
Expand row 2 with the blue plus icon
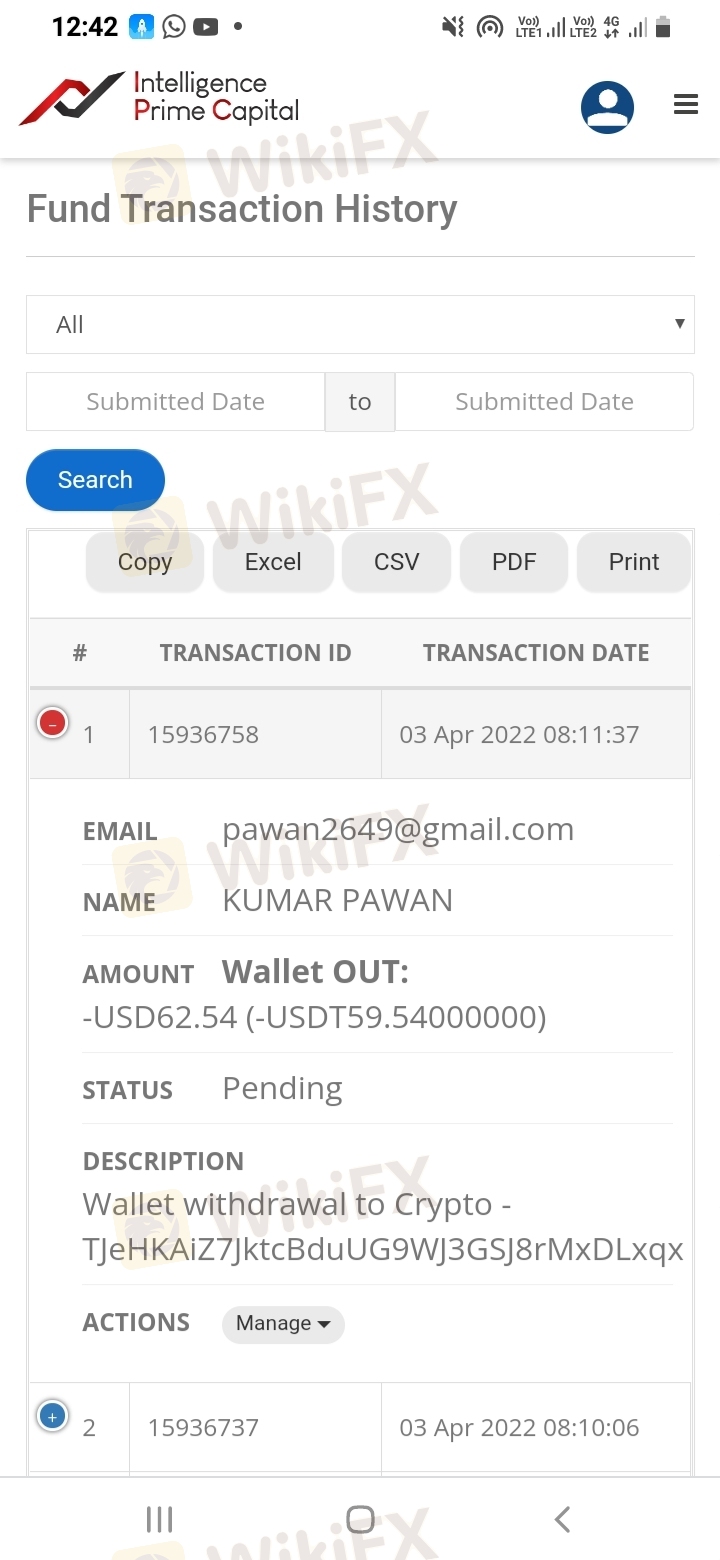pyautogui.click(x=52, y=1415)
